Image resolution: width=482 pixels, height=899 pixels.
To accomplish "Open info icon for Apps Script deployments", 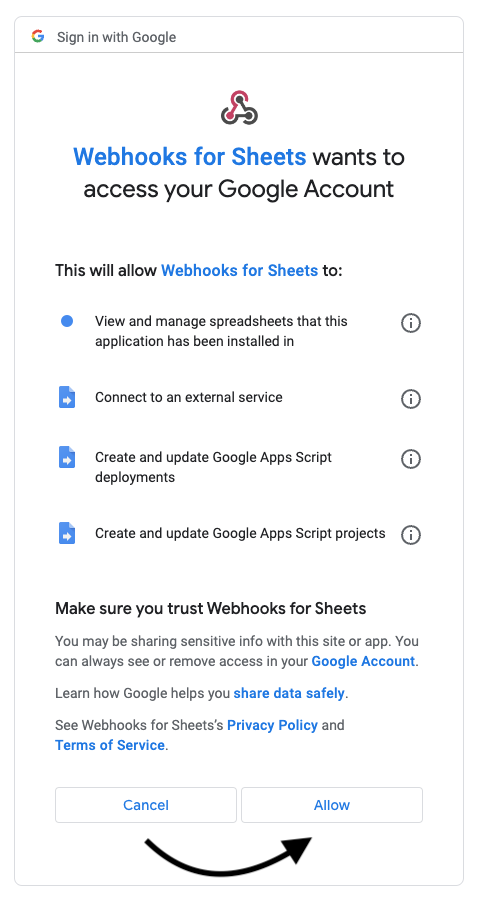I will (x=410, y=459).
